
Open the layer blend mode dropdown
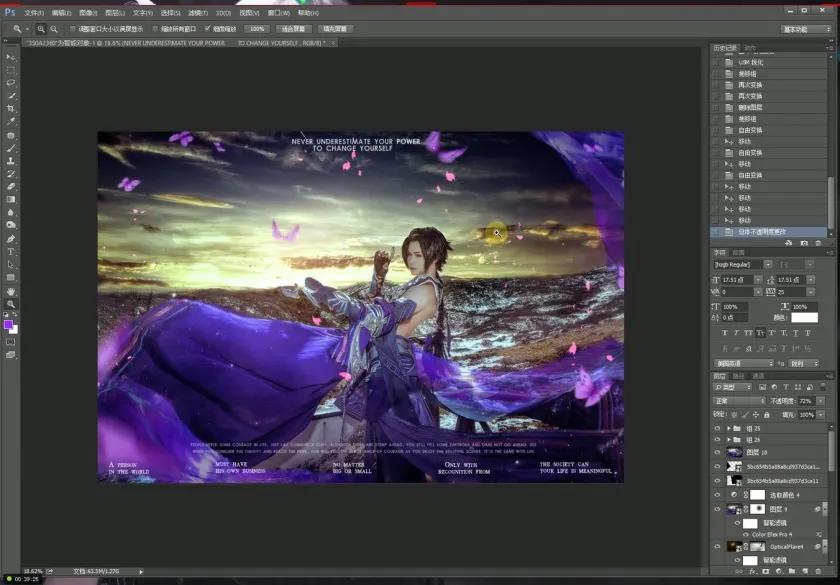point(740,401)
